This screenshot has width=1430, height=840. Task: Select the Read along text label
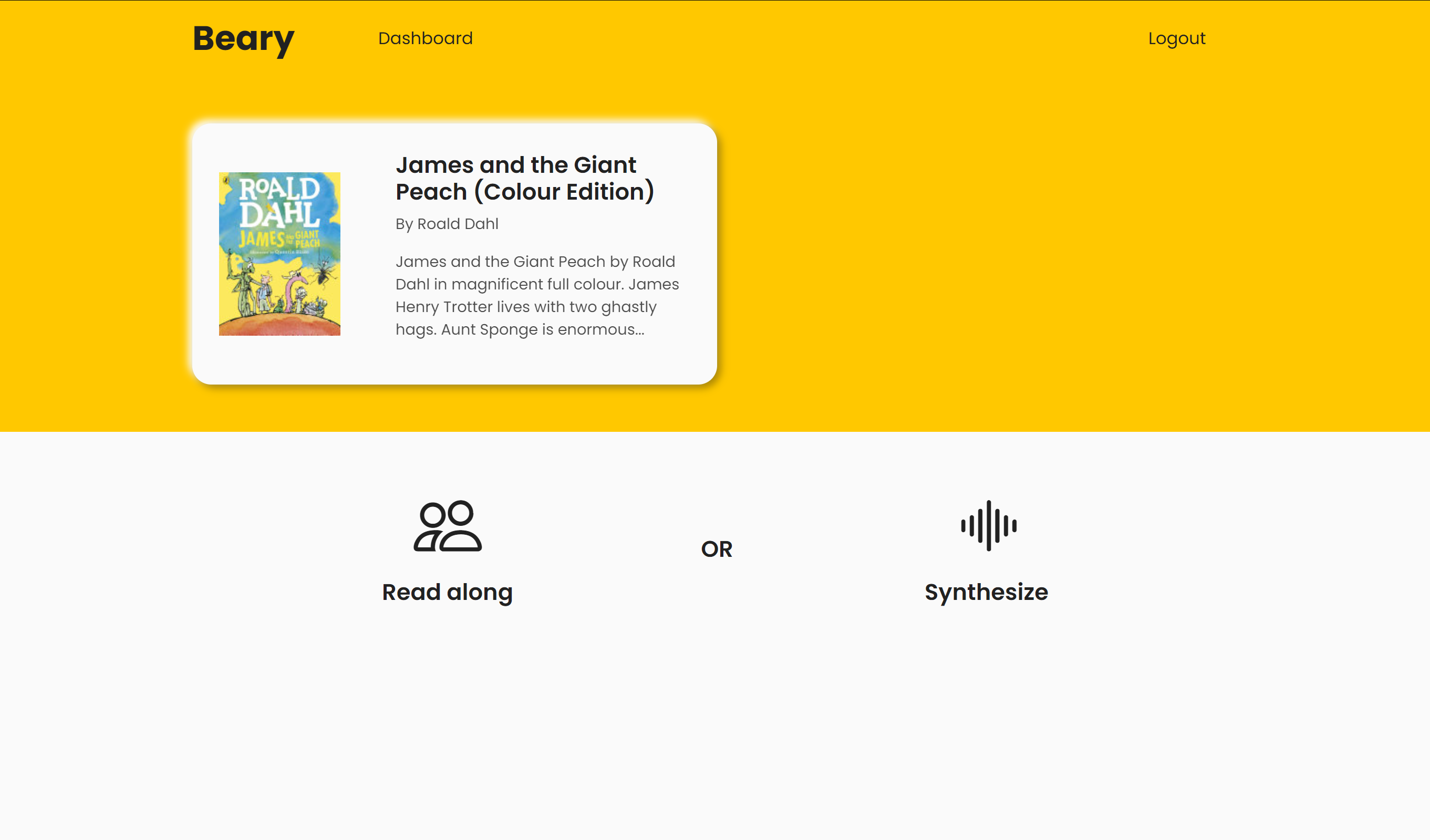[447, 592]
